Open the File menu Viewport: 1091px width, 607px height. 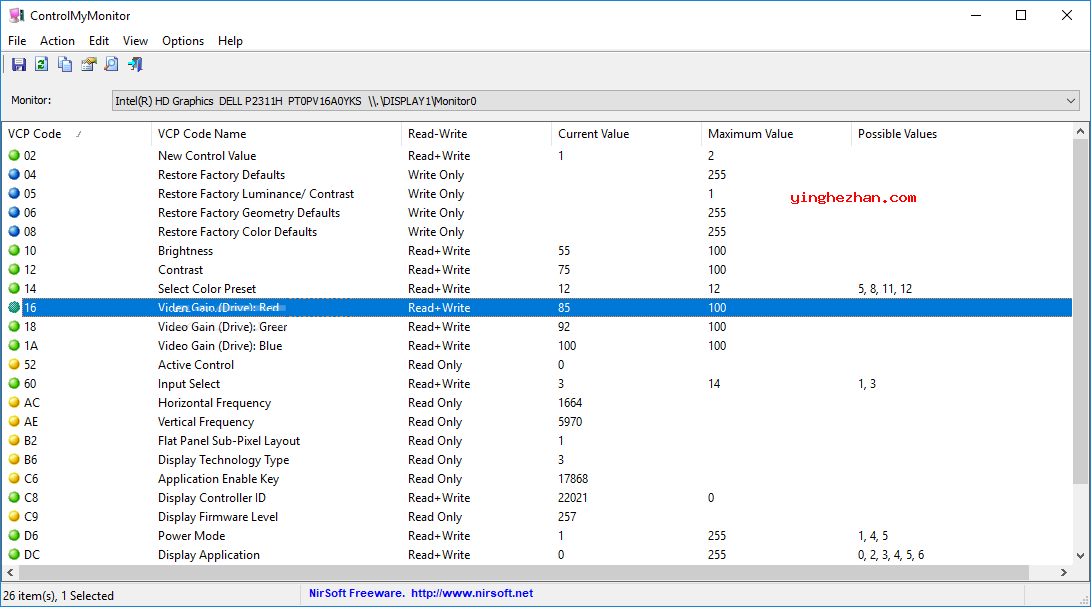point(17,41)
